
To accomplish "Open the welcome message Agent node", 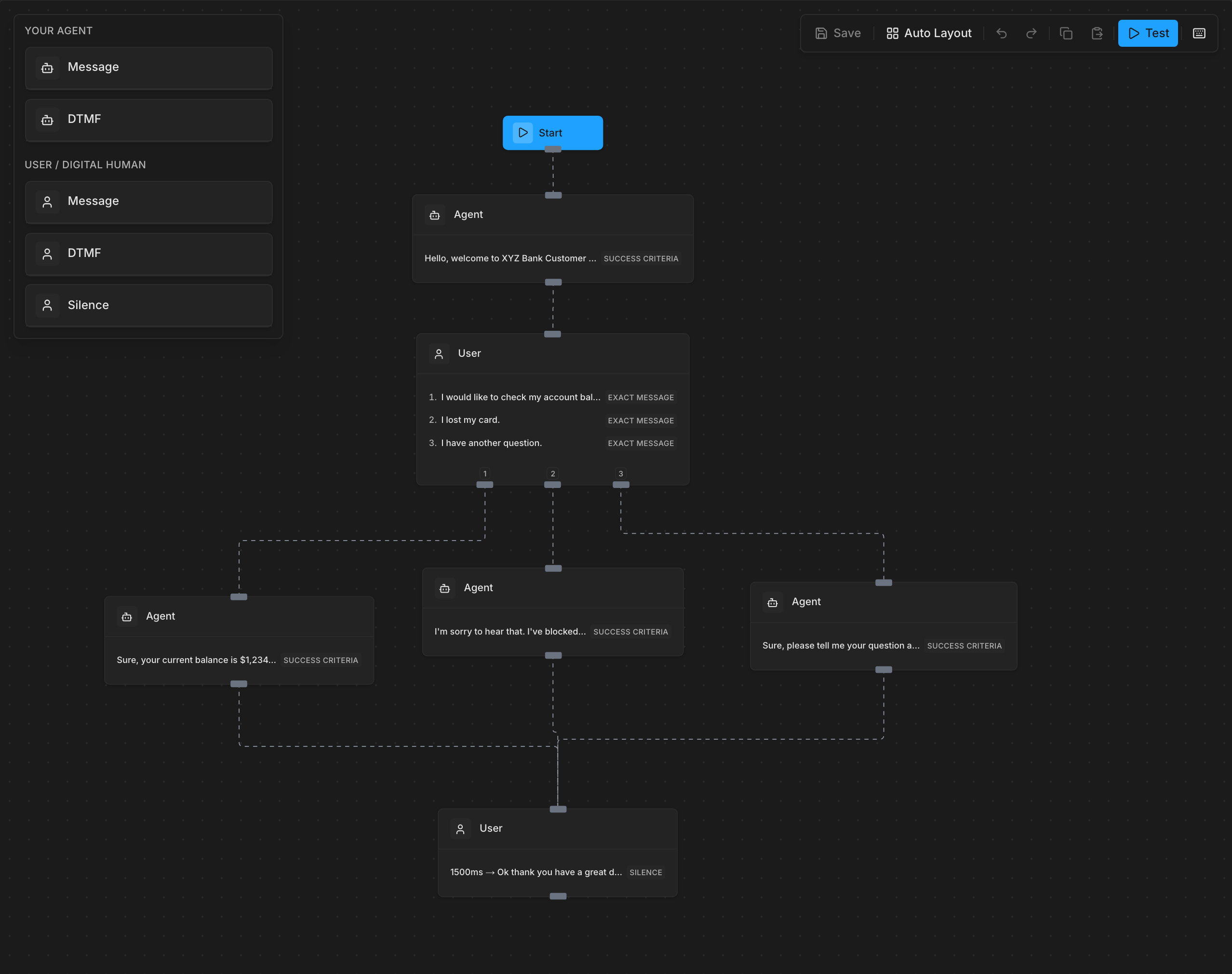I will coord(552,238).
